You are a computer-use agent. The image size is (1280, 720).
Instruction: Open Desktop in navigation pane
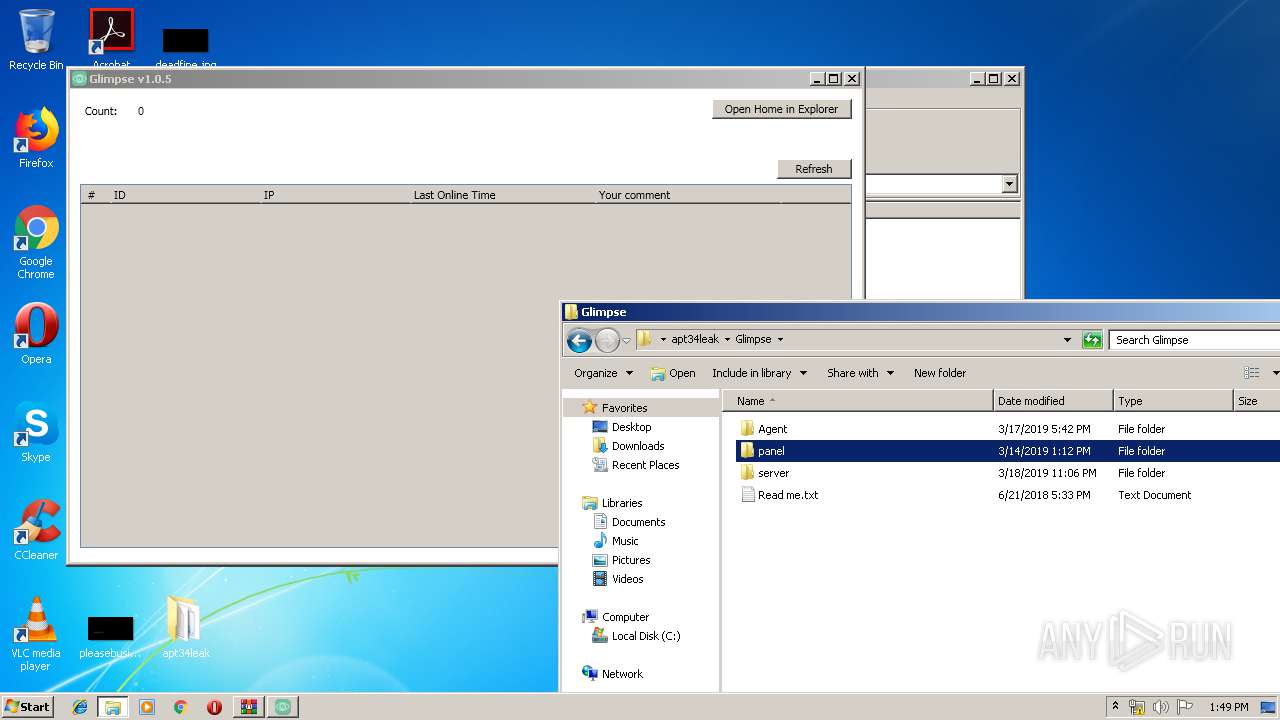point(631,427)
